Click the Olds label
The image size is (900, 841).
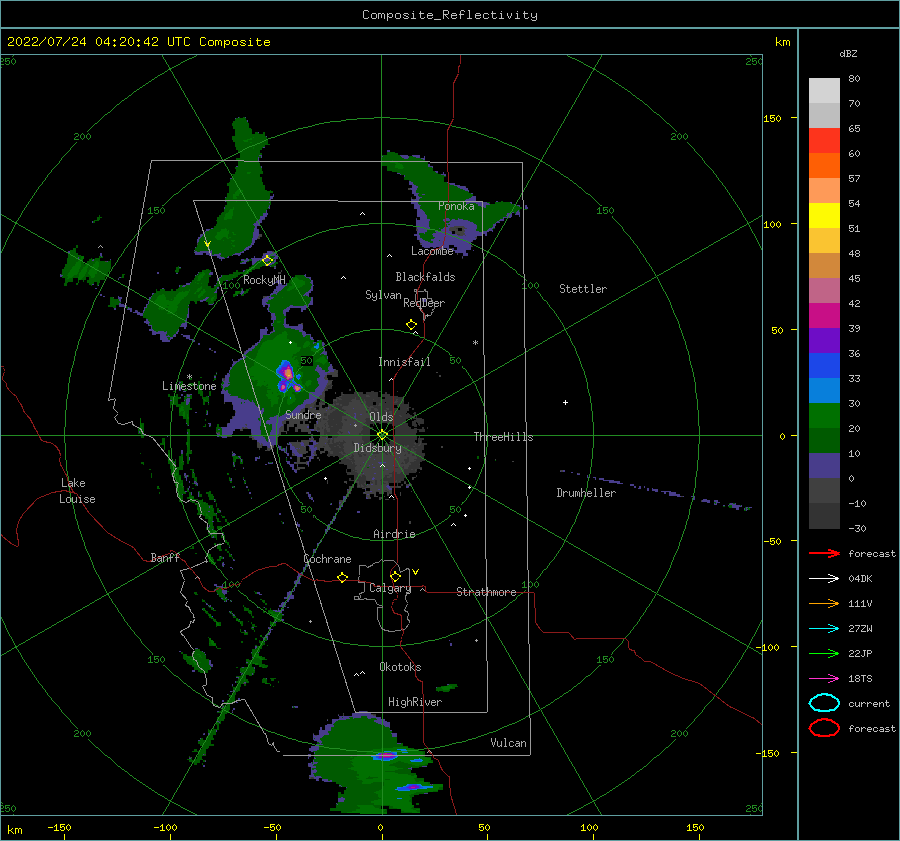[x=381, y=417]
